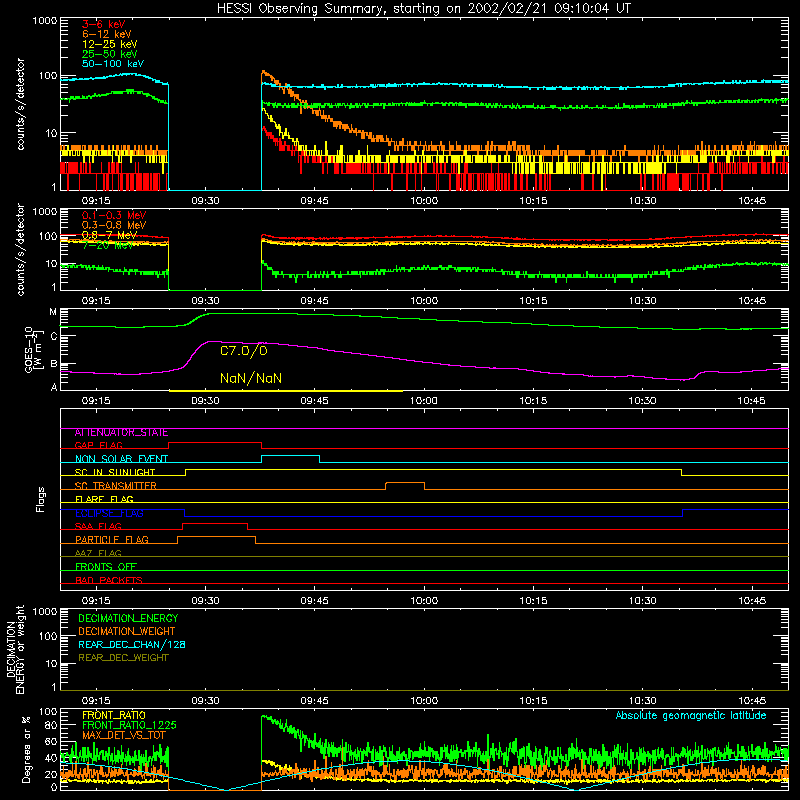This screenshot has width=800, height=800.
Task: Click the GAP_FLAG raised pulse segment
Action: pyautogui.click(x=215, y=443)
